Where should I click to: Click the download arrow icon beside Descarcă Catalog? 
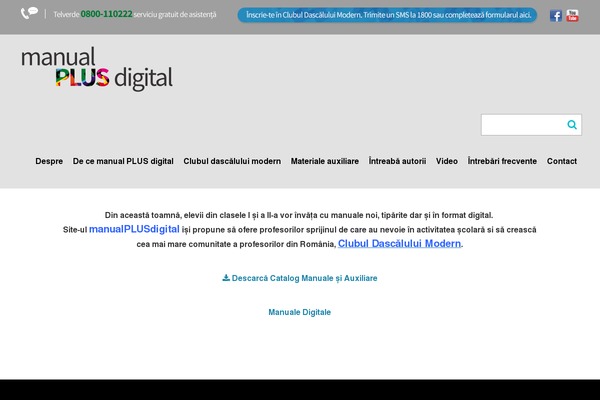click(226, 278)
